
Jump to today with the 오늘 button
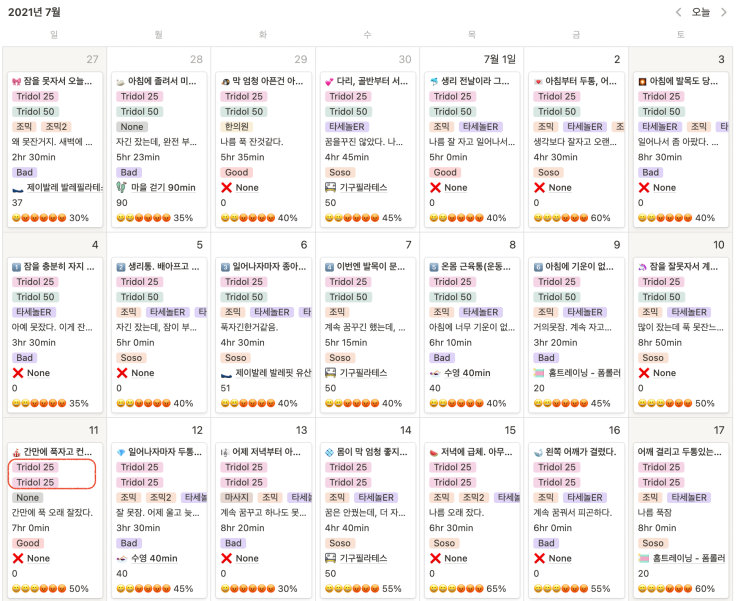point(701,12)
